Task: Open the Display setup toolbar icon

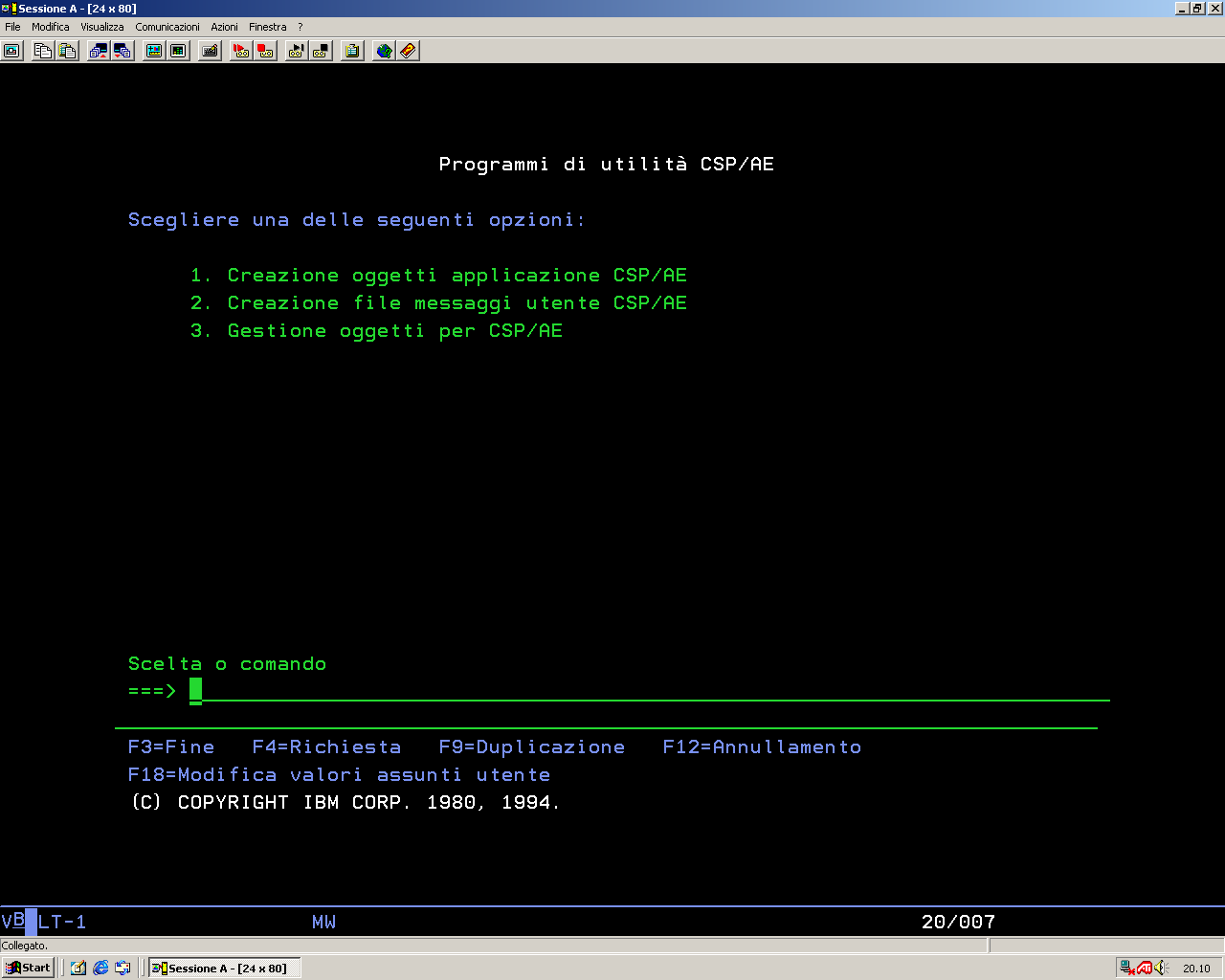Action: (x=153, y=51)
